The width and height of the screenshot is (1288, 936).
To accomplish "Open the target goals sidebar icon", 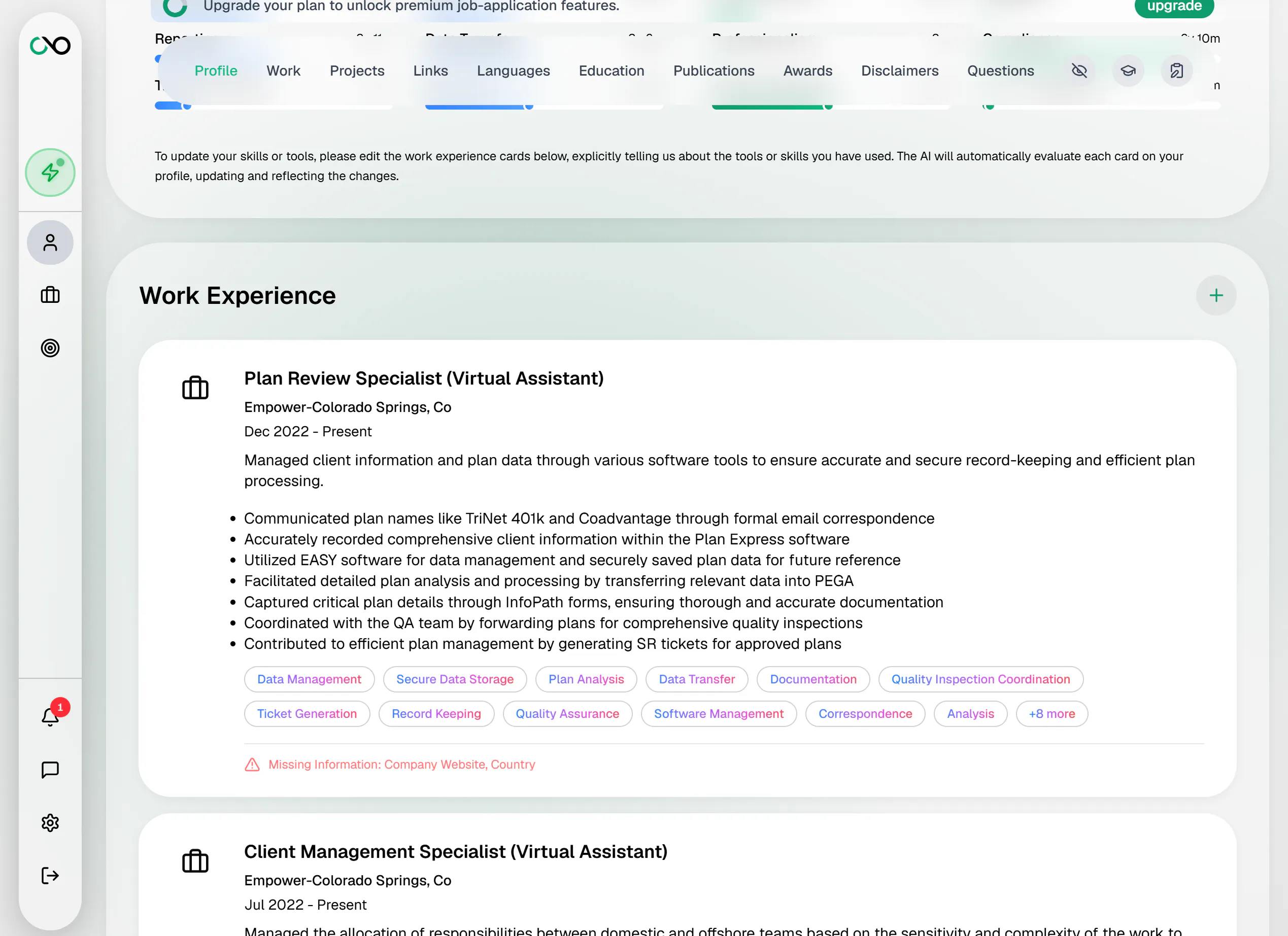I will (50, 348).
